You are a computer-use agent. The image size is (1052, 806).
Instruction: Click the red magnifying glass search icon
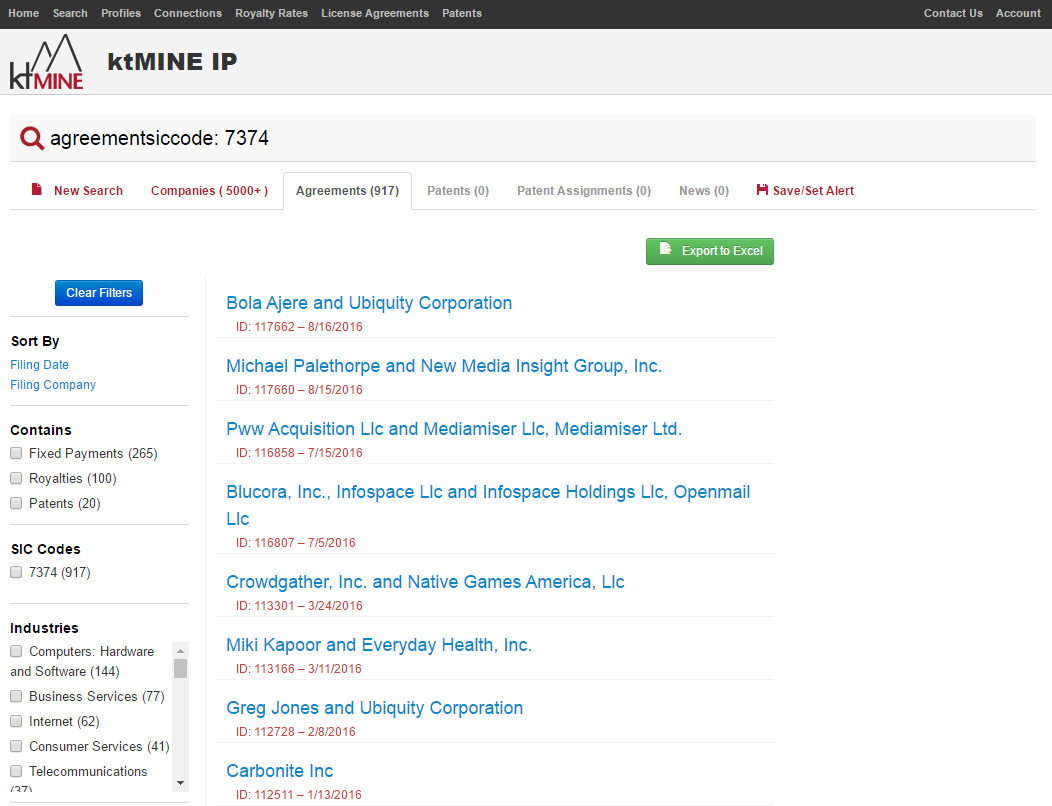(32, 138)
